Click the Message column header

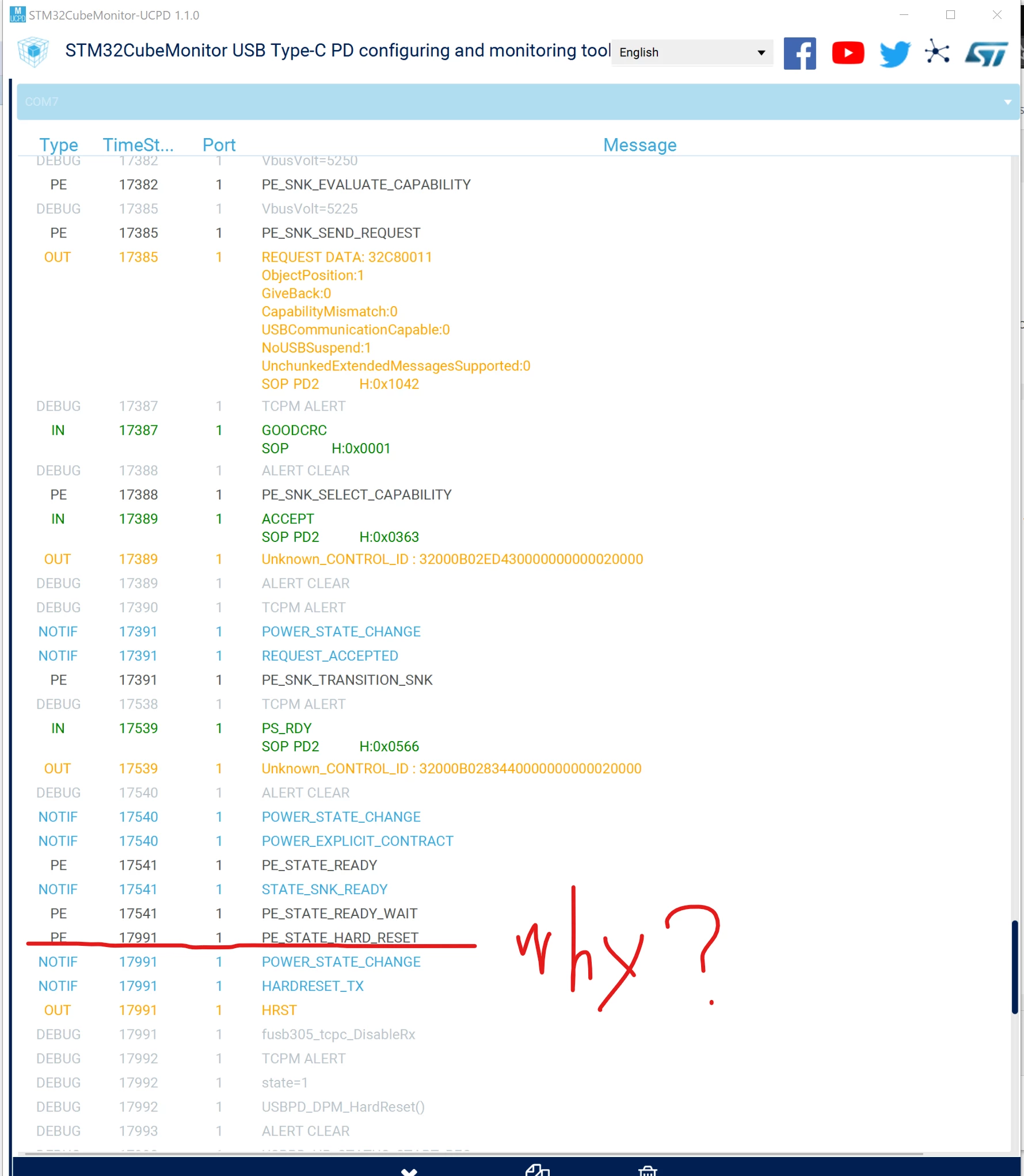click(x=639, y=144)
